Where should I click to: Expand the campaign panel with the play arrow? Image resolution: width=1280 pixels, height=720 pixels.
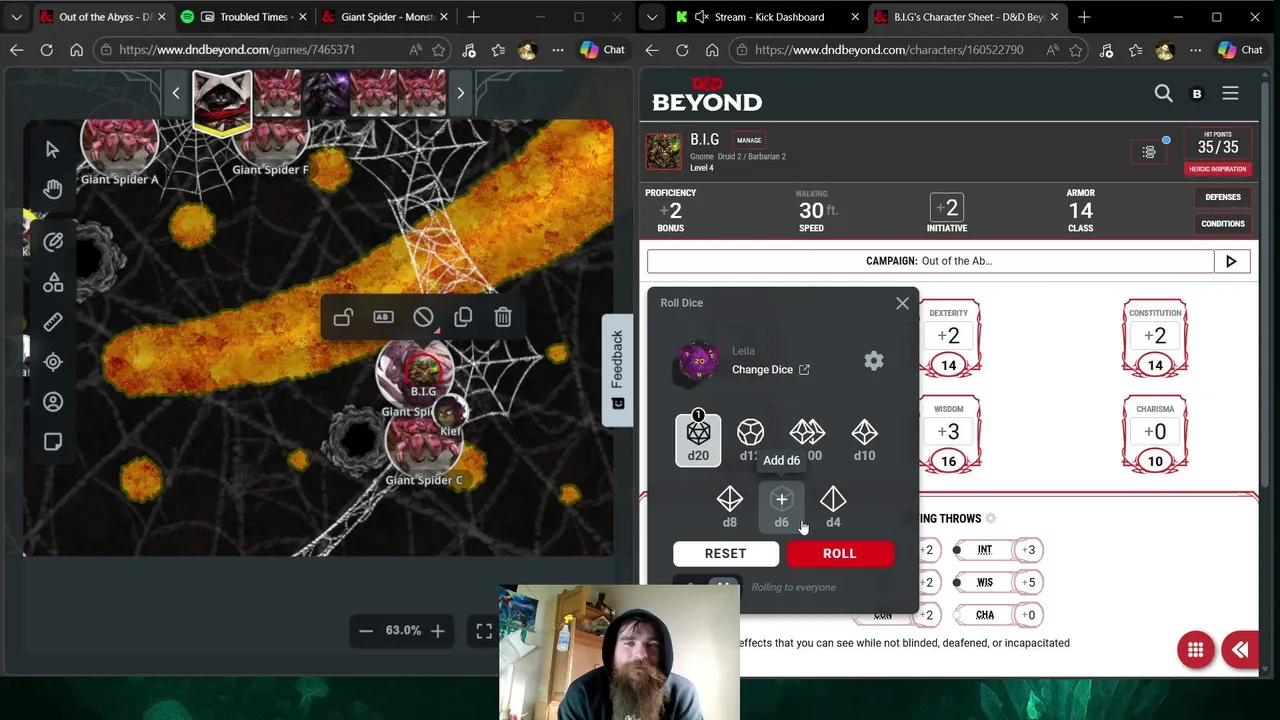(x=1231, y=261)
